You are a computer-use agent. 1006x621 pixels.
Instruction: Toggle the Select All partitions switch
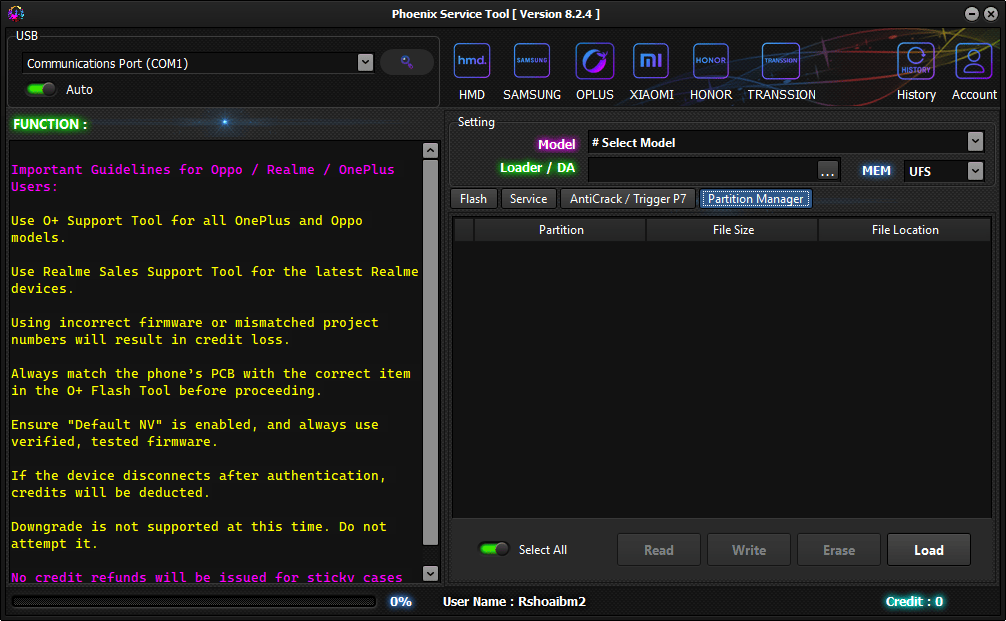[x=493, y=549]
